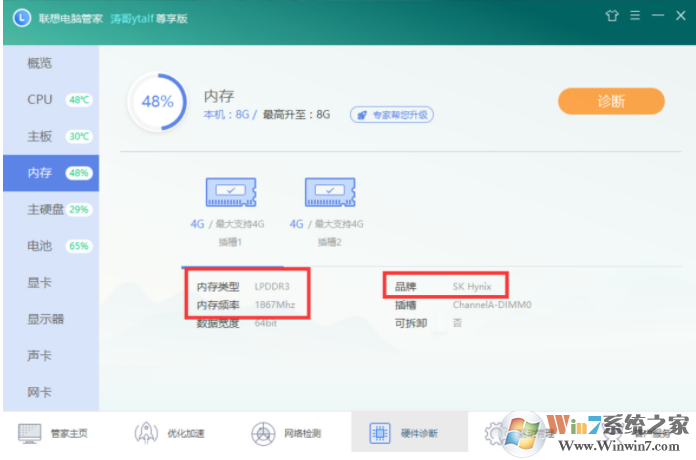Open 网络检测 from the bottom bar label
The width and height of the screenshot is (696, 460).
(x=303, y=433)
